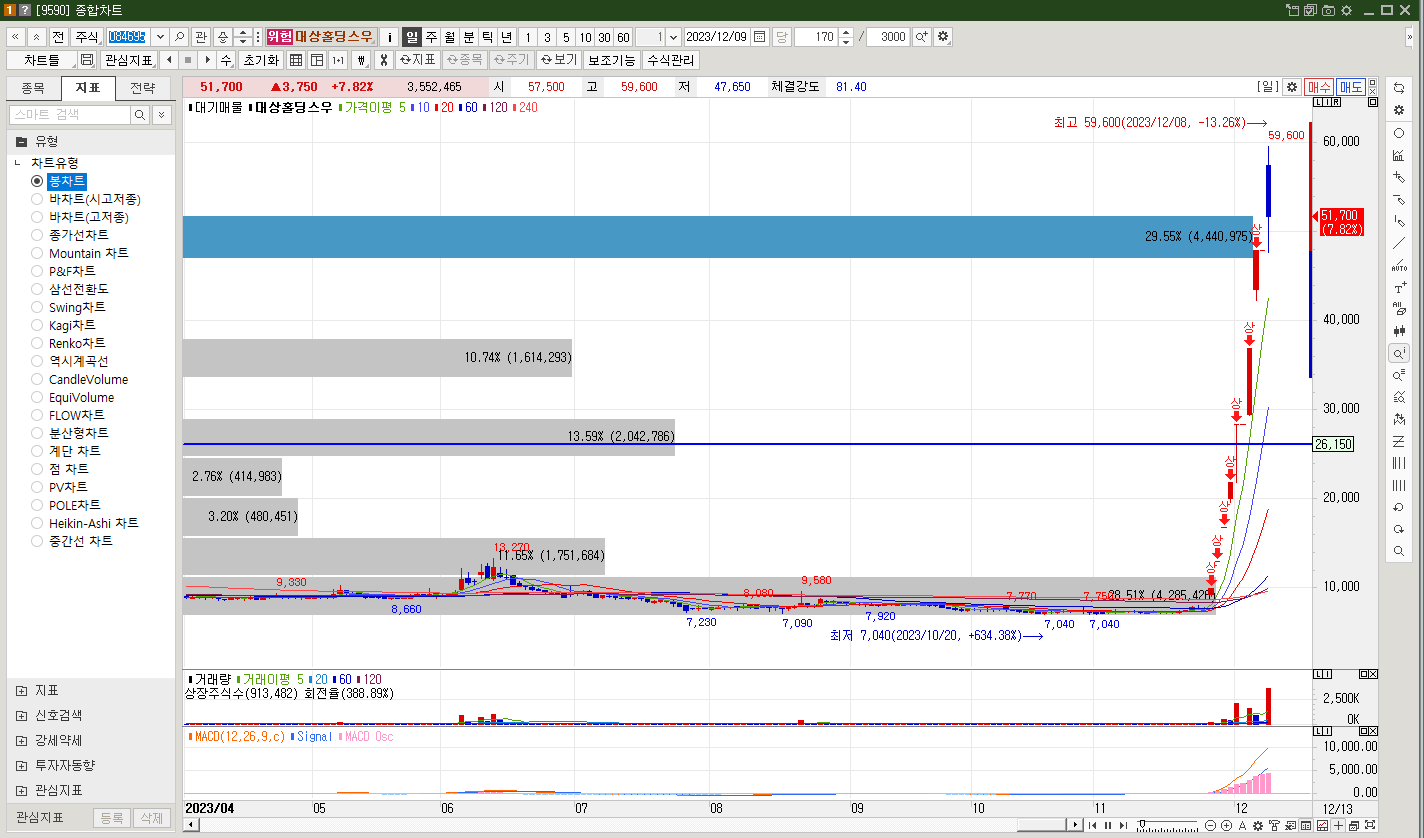Click the highlighted magnifier tool in right strip

[x=1399, y=353]
